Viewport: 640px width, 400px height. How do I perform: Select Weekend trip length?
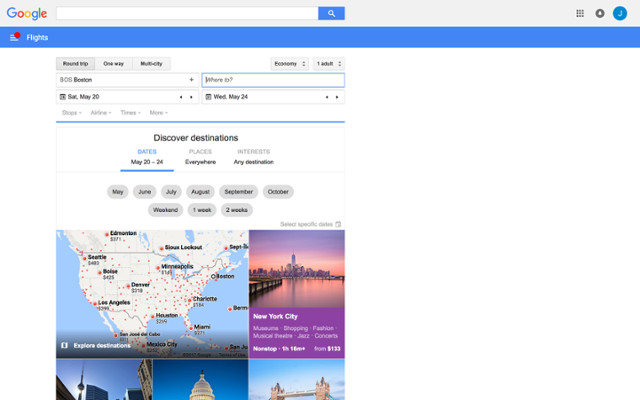point(165,210)
